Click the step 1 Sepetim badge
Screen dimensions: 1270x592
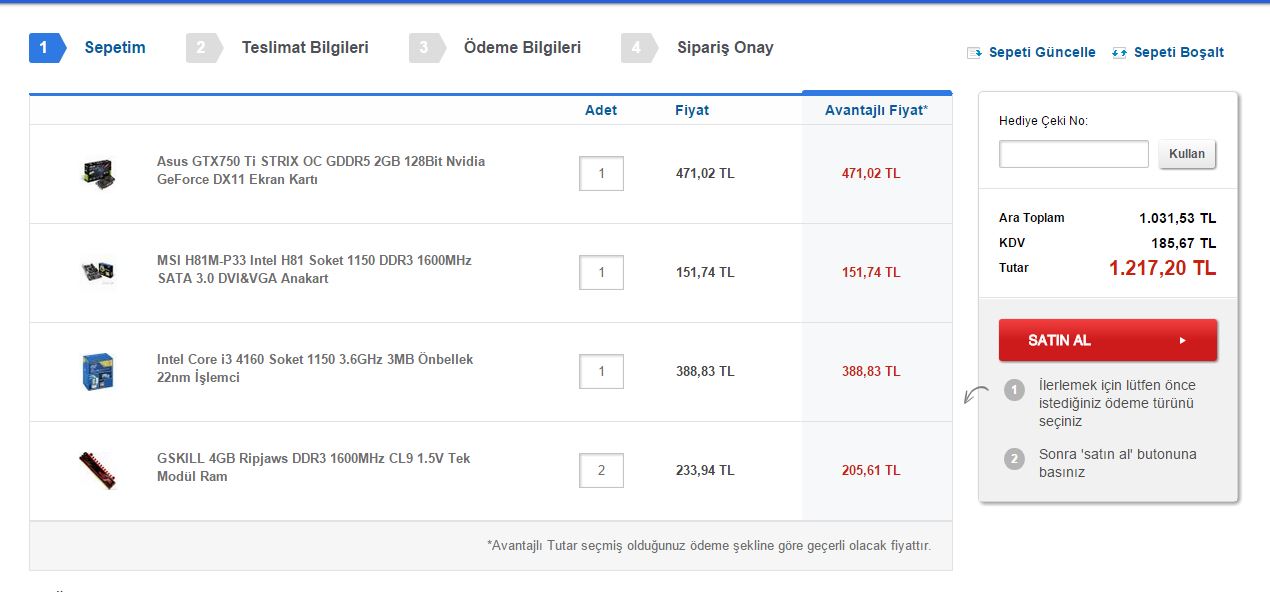pyautogui.click(x=45, y=48)
